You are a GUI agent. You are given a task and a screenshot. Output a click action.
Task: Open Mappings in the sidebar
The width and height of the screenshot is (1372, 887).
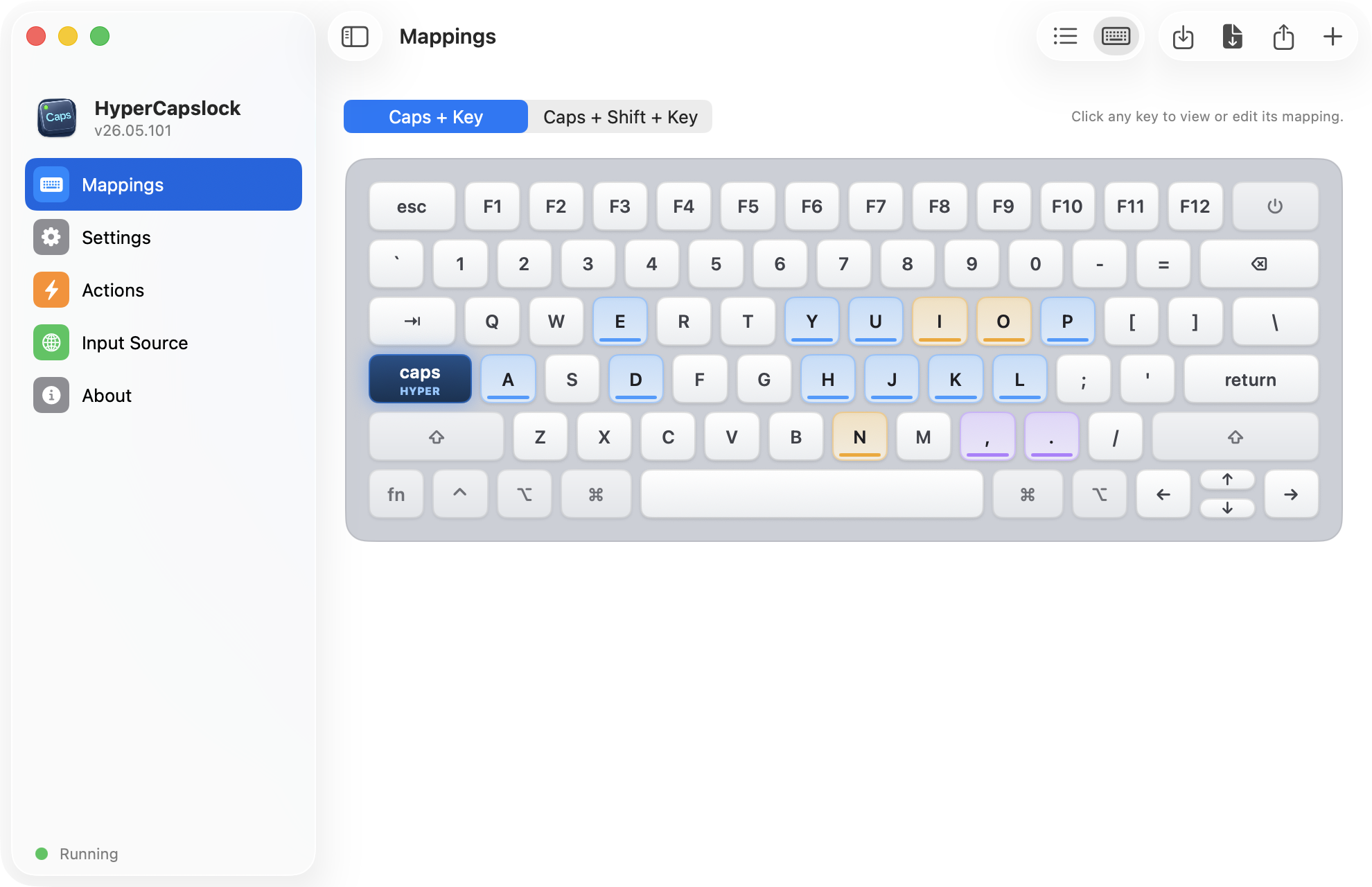(164, 184)
